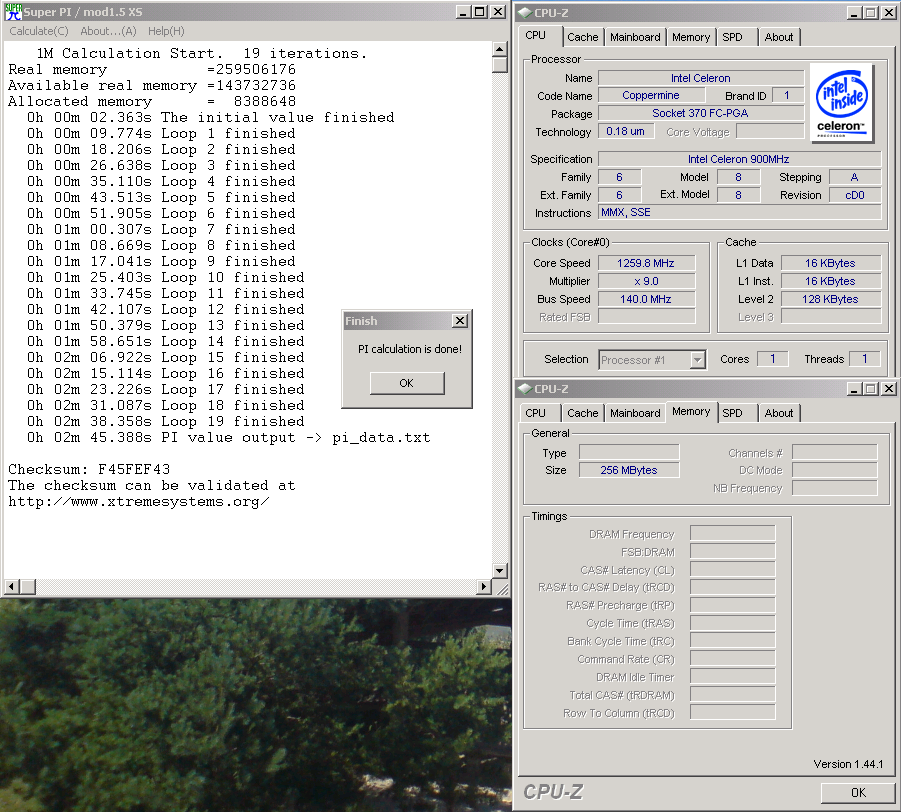Click the Package field Socket 370 FC-PGA
The width and height of the screenshot is (901, 812).
click(700, 113)
